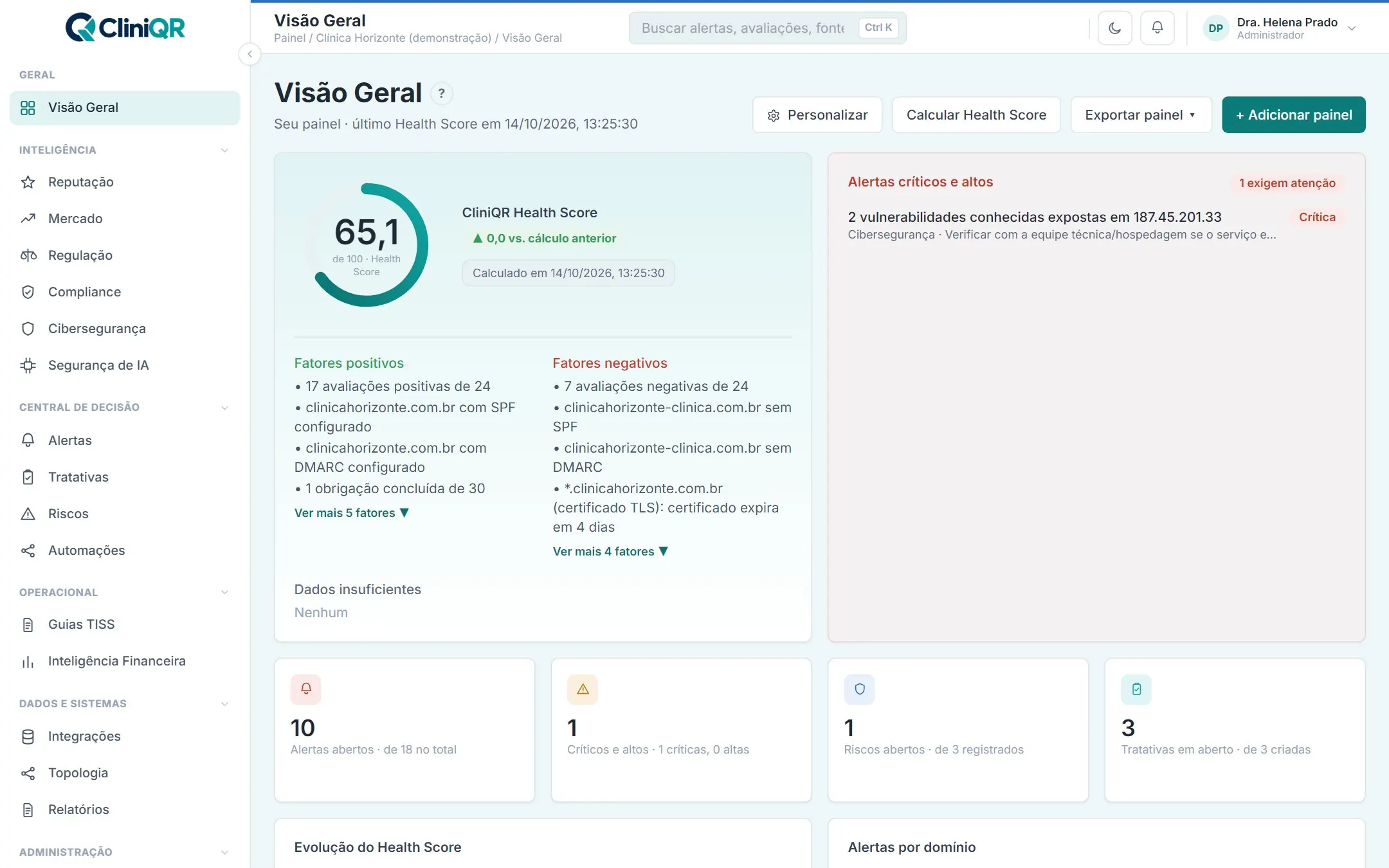This screenshot has height=868, width=1389.
Task: Click Calcular Health Score button
Action: pyautogui.click(x=976, y=114)
